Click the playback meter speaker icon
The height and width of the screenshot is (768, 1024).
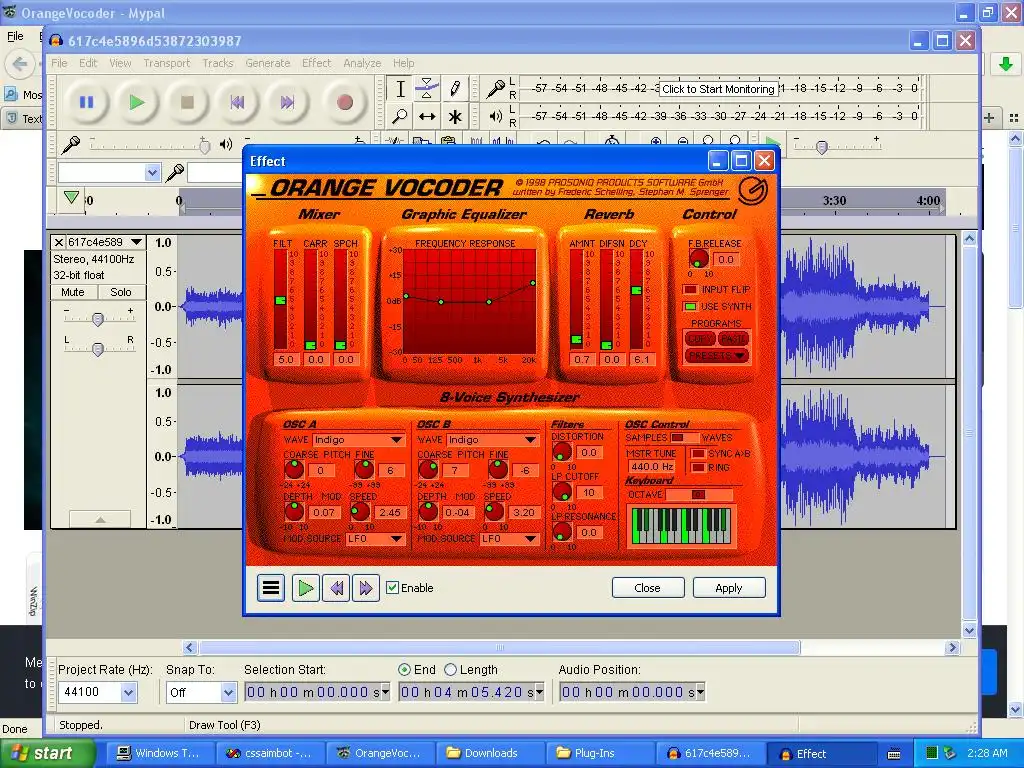[496, 116]
